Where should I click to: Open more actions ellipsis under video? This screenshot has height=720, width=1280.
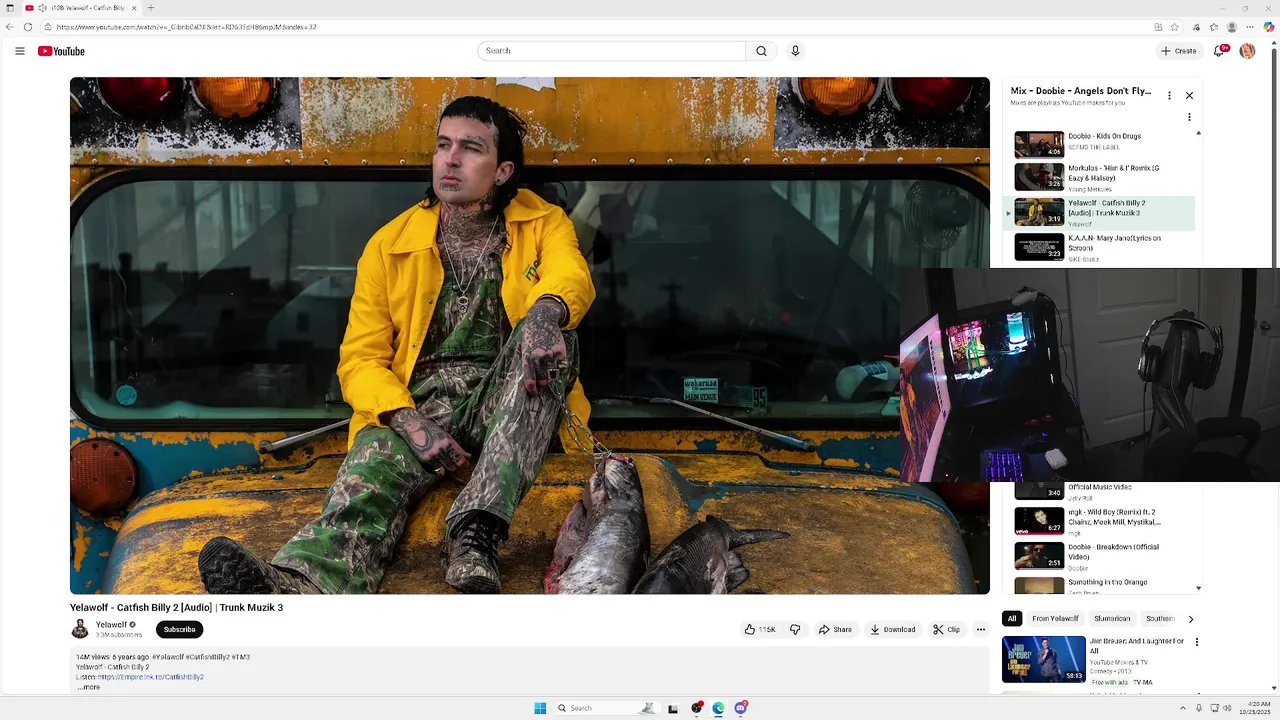click(980, 629)
